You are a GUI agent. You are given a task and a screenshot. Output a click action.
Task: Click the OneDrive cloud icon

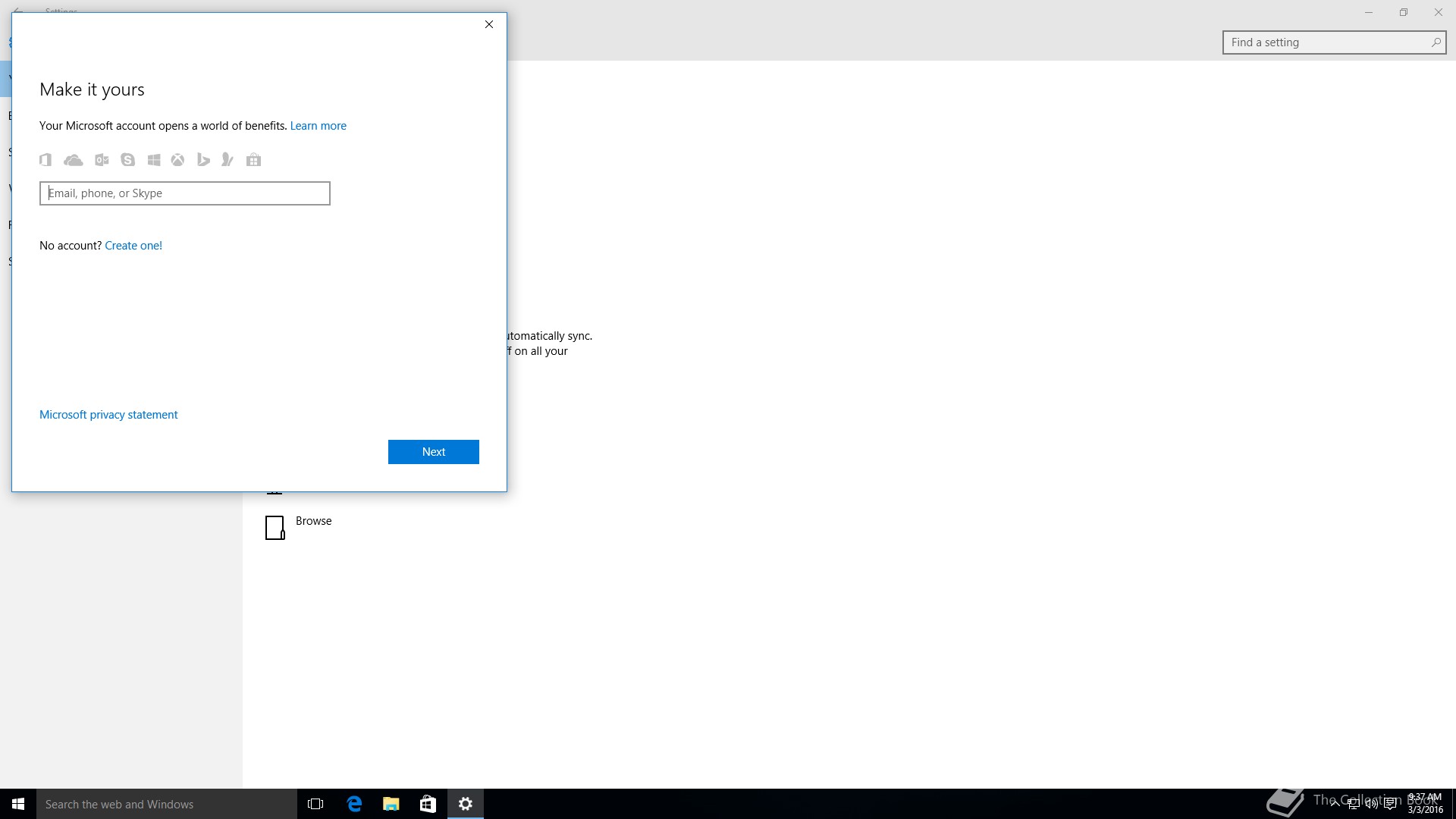coord(74,160)
